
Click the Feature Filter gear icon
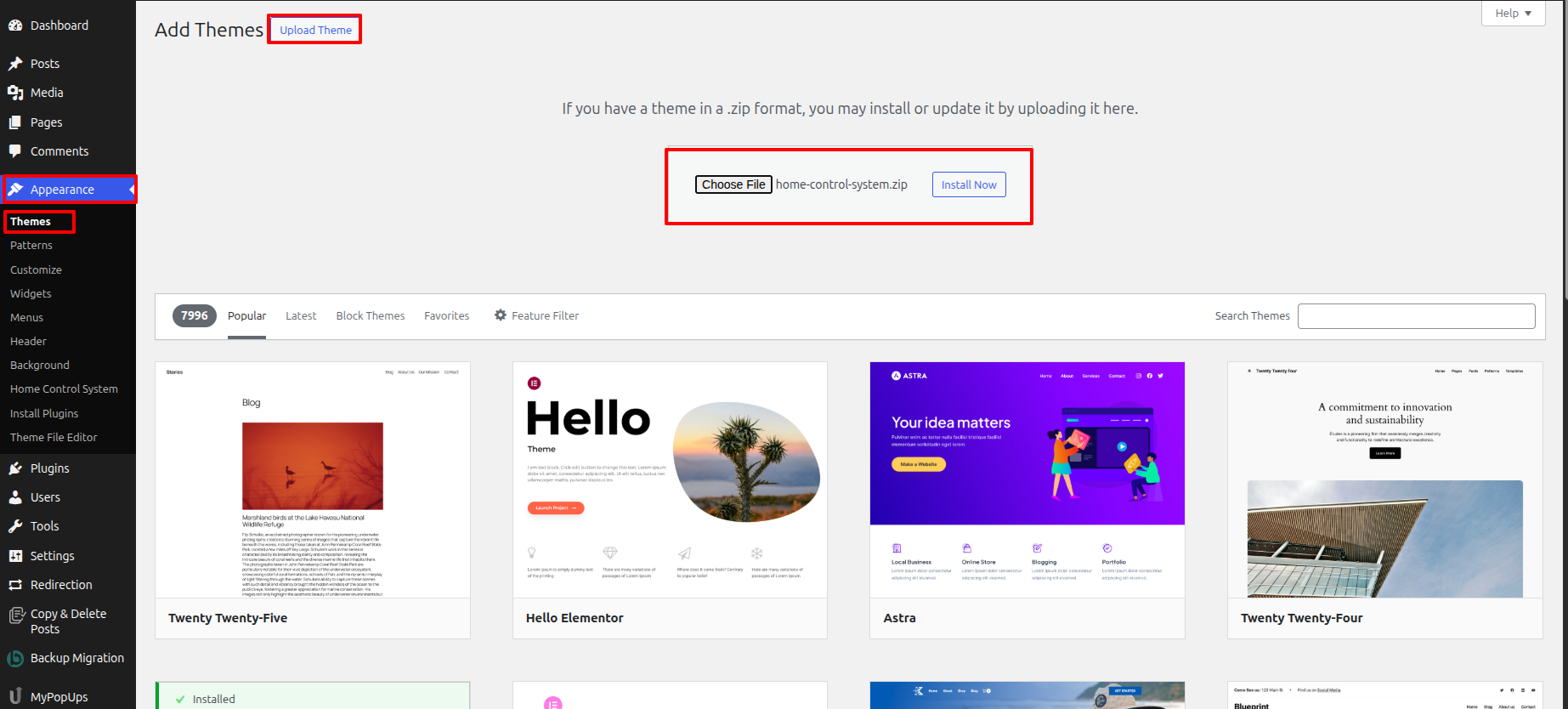click(501, 315)
